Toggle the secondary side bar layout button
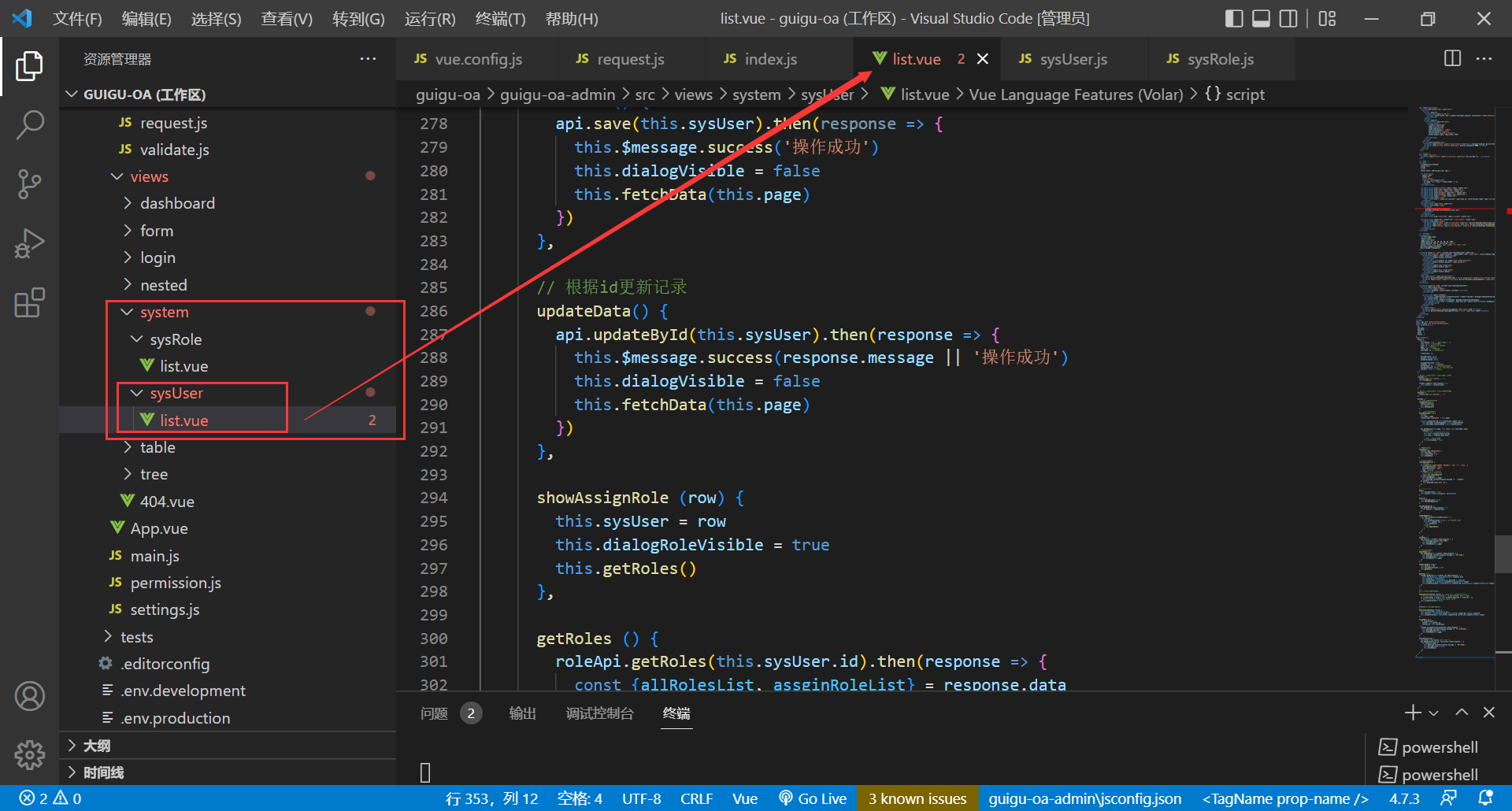The width and height of the screenshot is (1512, 811). [x=1288, y=18]
